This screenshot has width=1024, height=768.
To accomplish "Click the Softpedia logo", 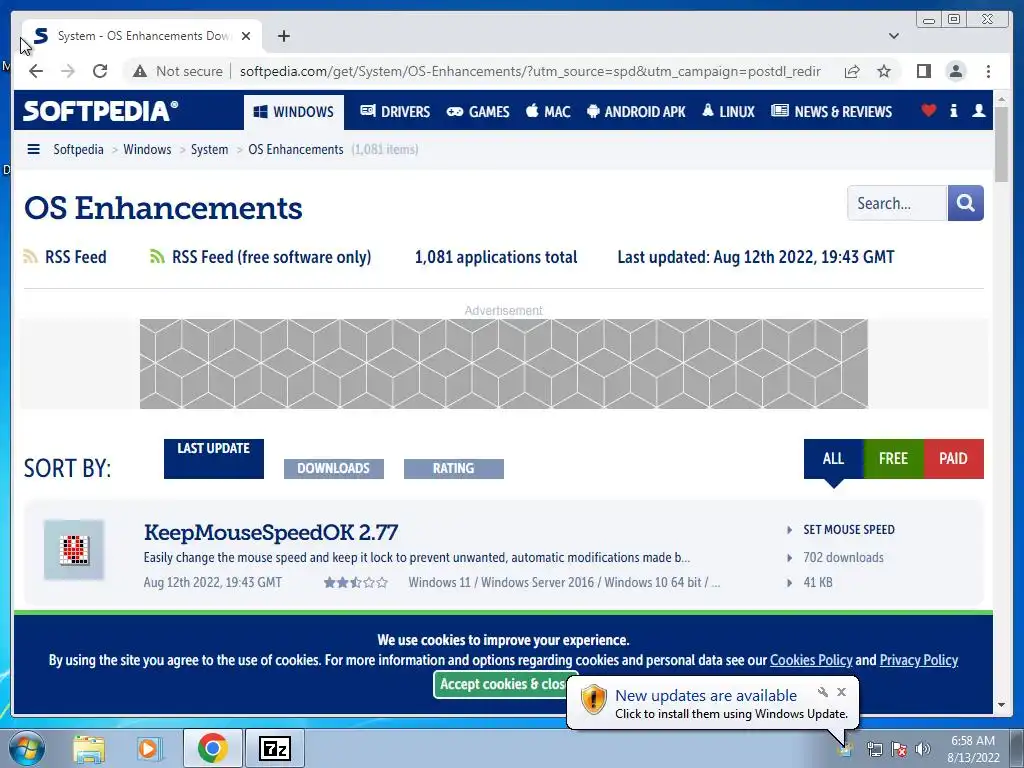I will 100,110.
